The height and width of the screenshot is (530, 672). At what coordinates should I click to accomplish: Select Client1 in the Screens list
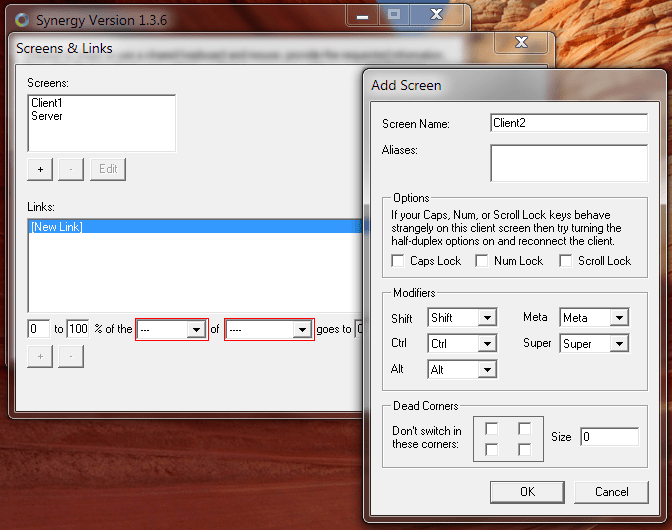coord(47,103)
